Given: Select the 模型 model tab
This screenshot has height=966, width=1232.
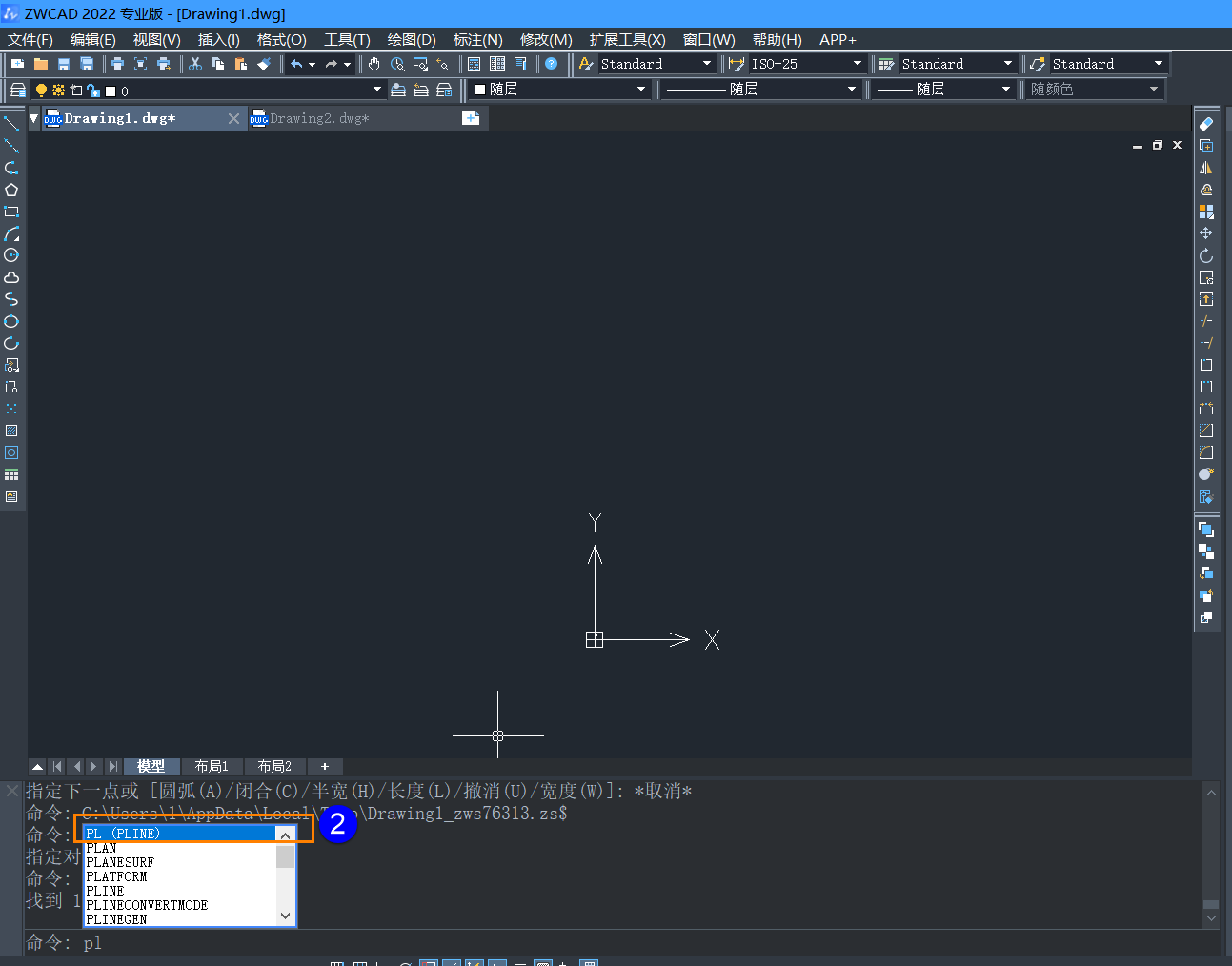Looking at the screenshot, I should [x=151, y=766].
